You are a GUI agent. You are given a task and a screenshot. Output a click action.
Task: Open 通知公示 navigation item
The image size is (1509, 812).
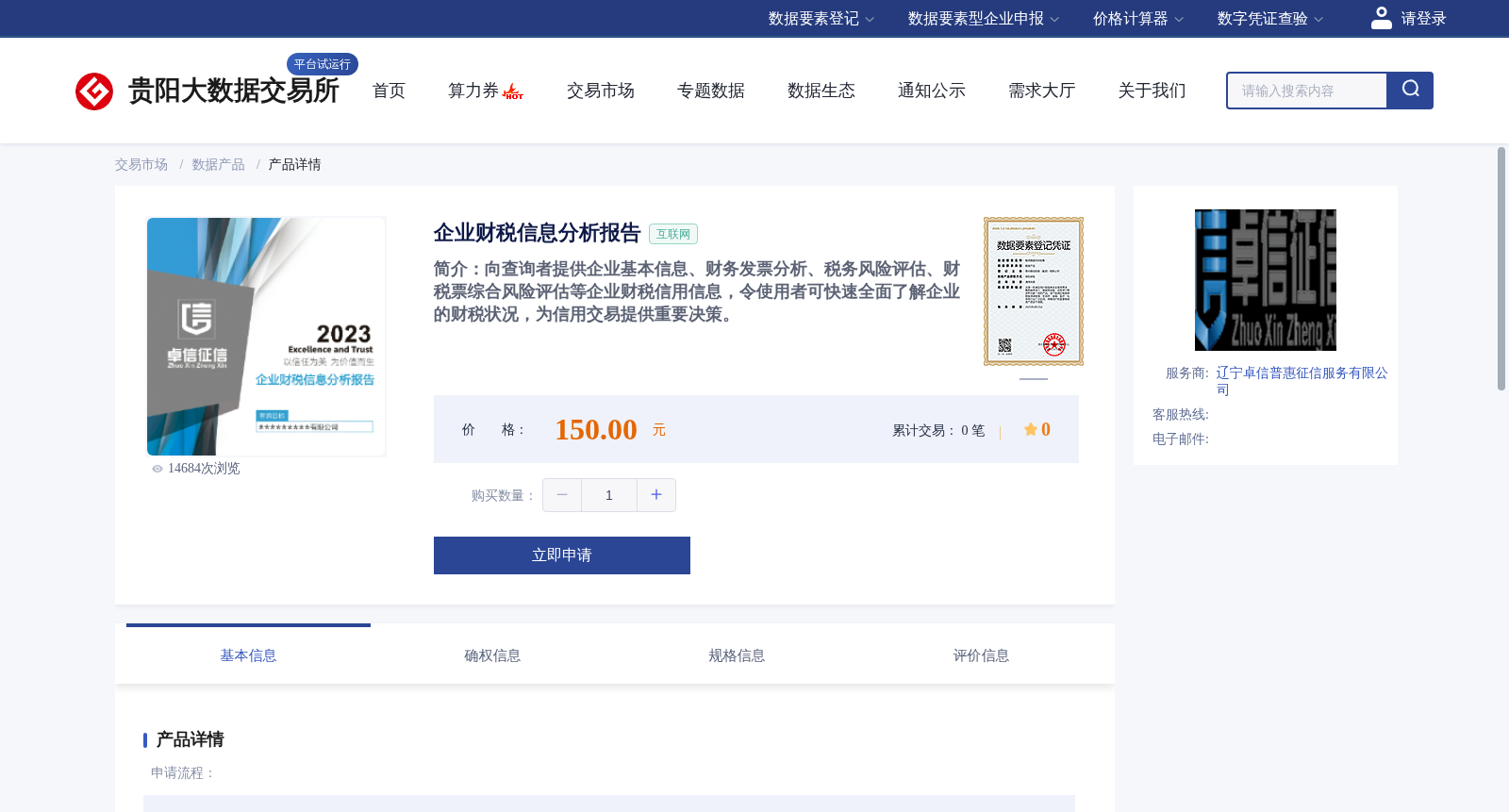(931, 91)
